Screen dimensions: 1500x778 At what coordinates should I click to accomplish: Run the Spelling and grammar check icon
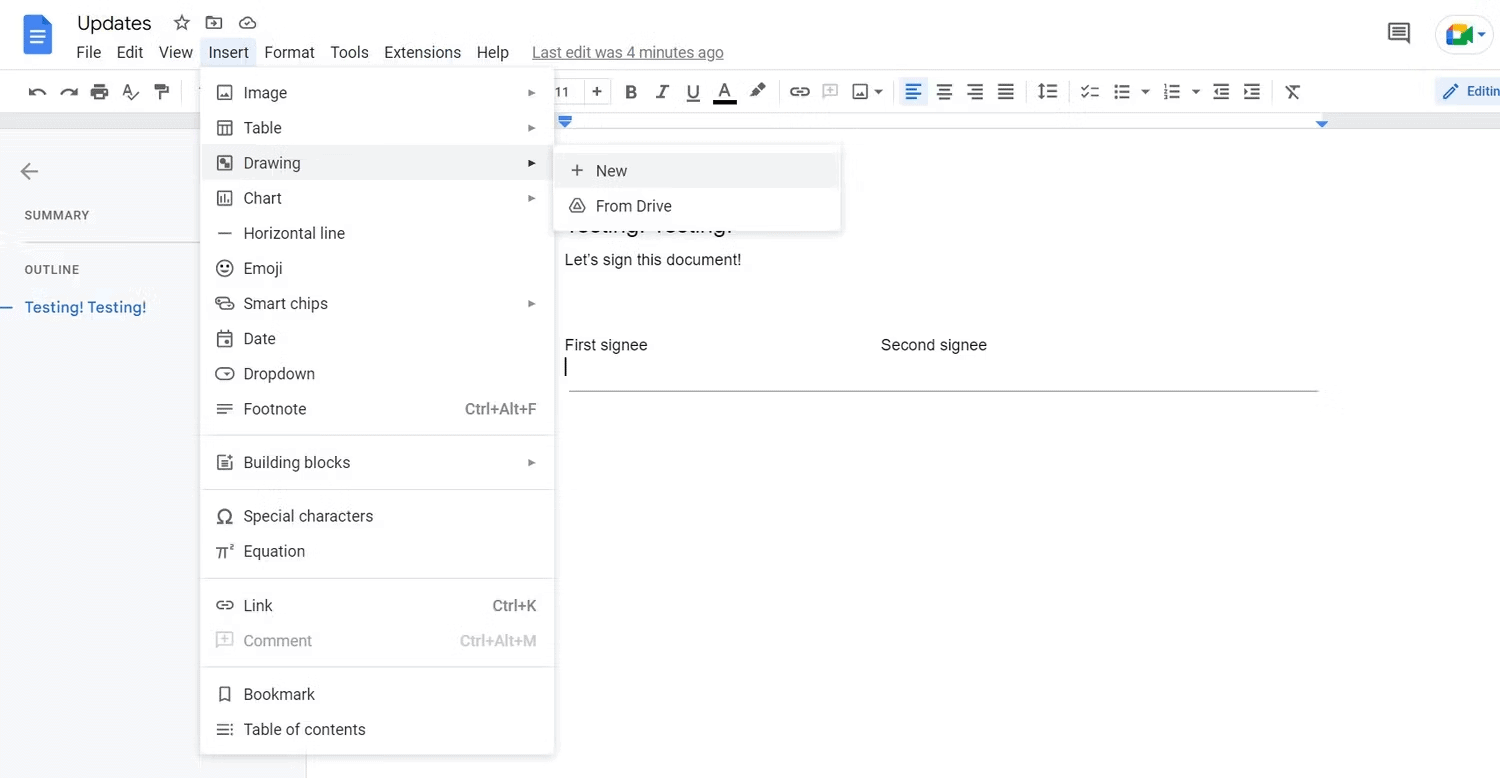[130, 91]
